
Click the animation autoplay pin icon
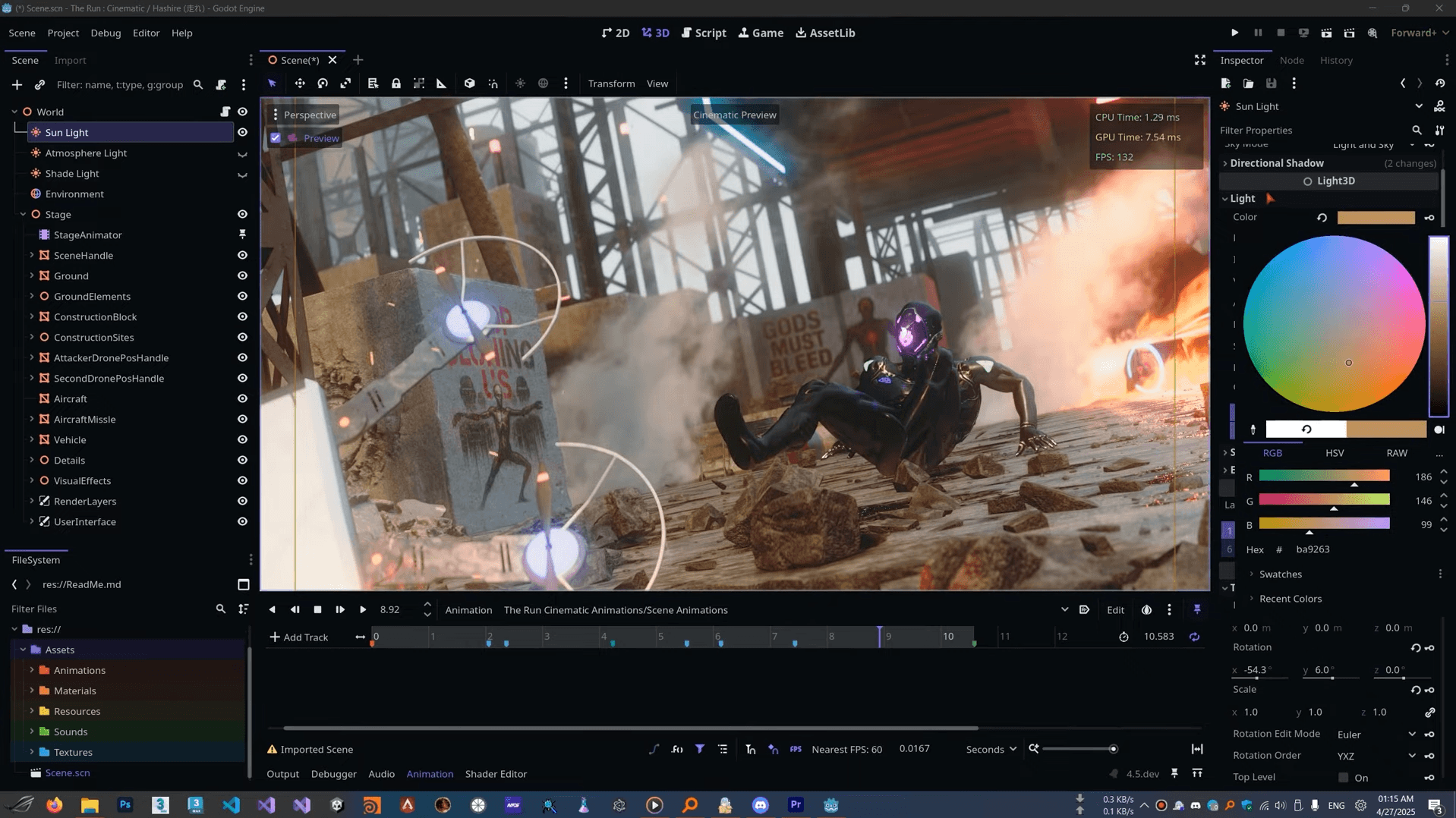tap(1197, 609)
